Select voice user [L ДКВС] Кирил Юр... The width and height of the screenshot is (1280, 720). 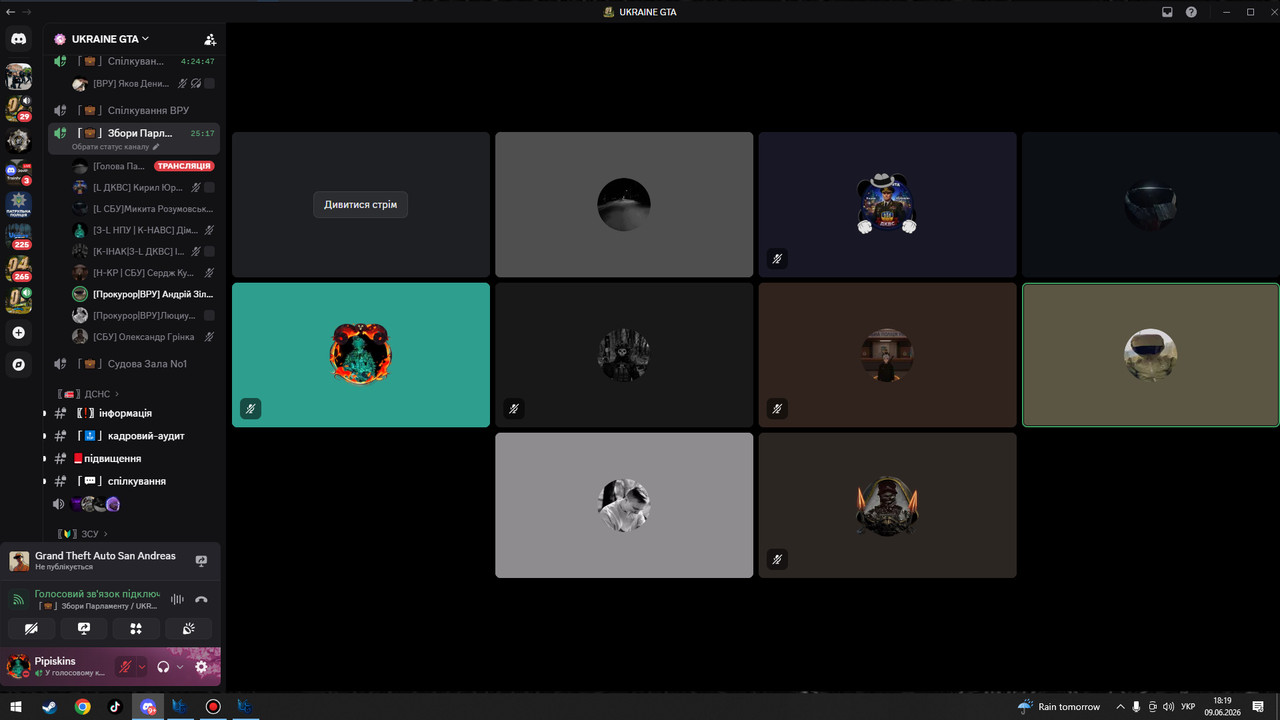144,187
